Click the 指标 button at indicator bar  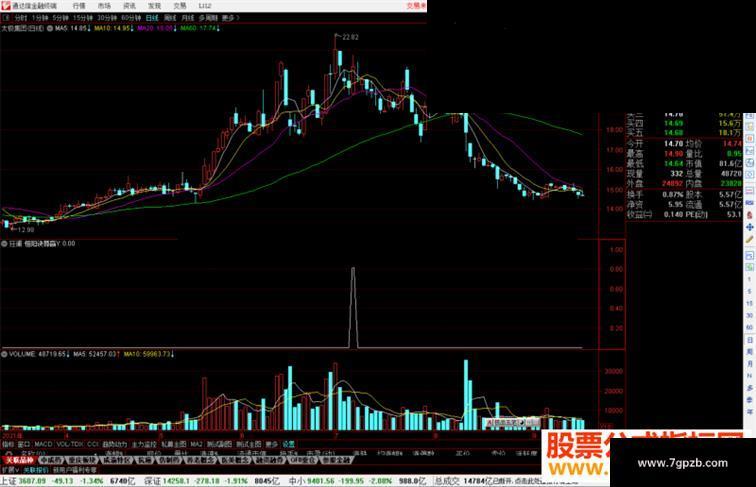click(8, 444)
